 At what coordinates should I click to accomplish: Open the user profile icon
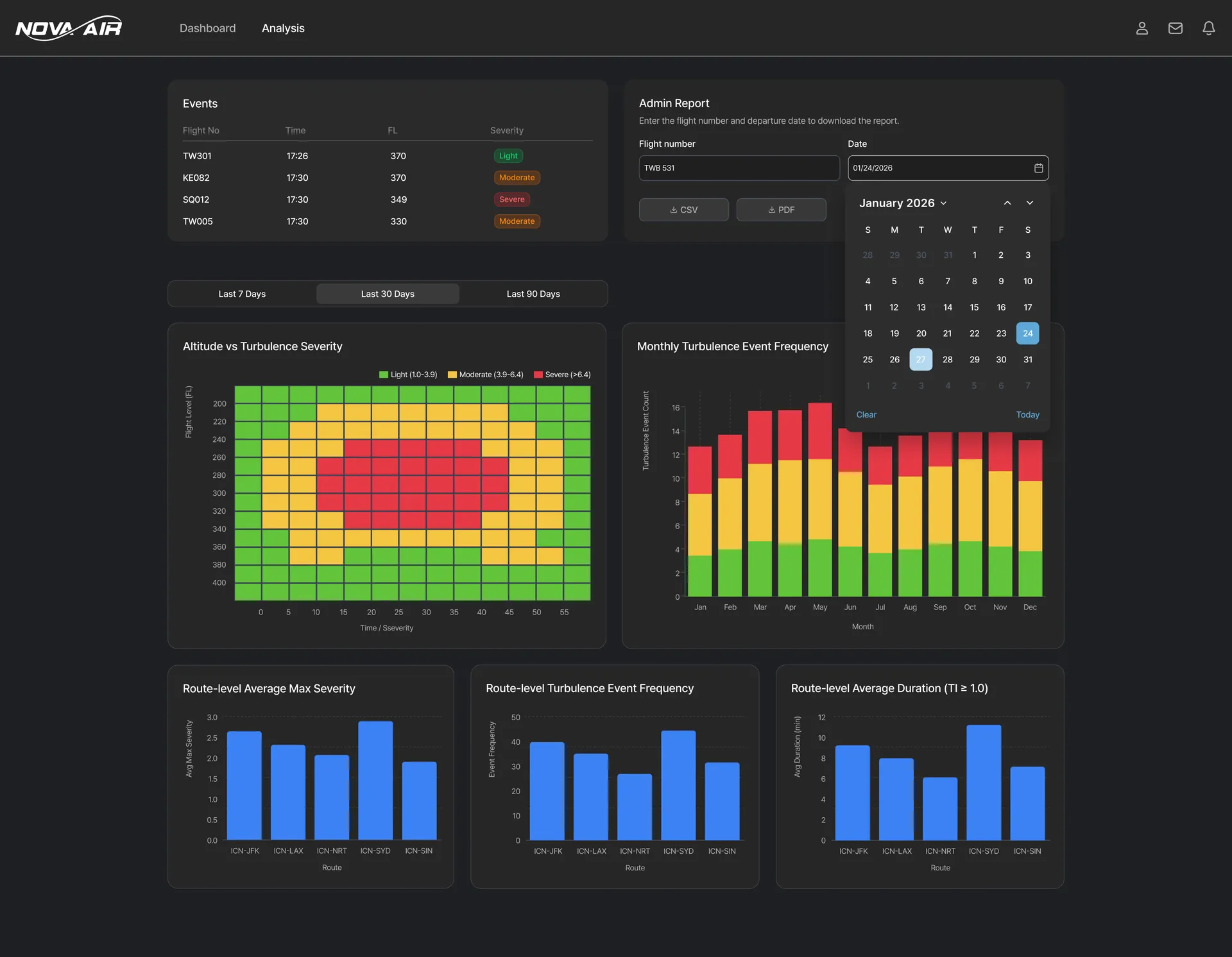point(1142,28)
